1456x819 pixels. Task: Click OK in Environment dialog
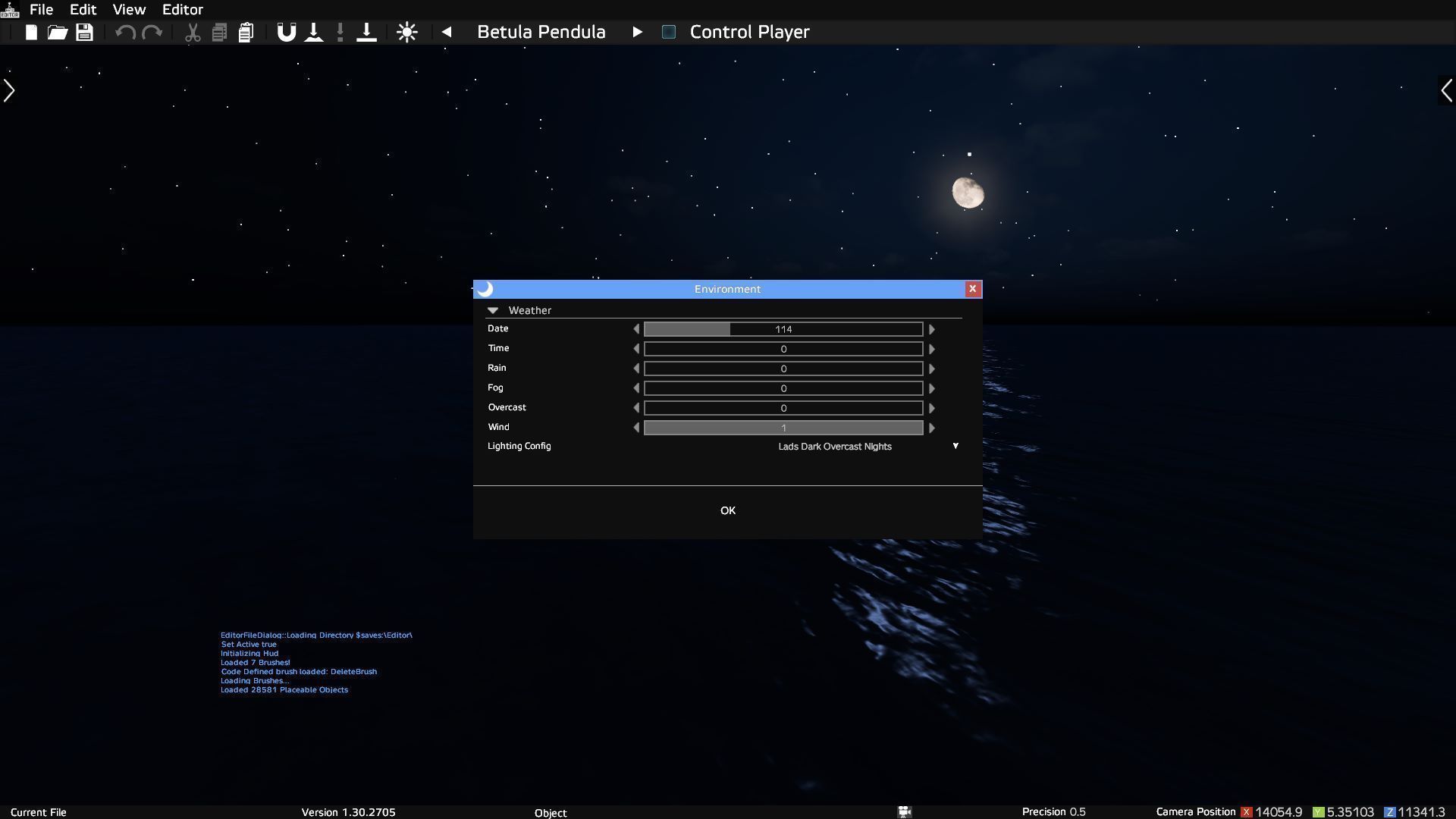pos(727,510)
